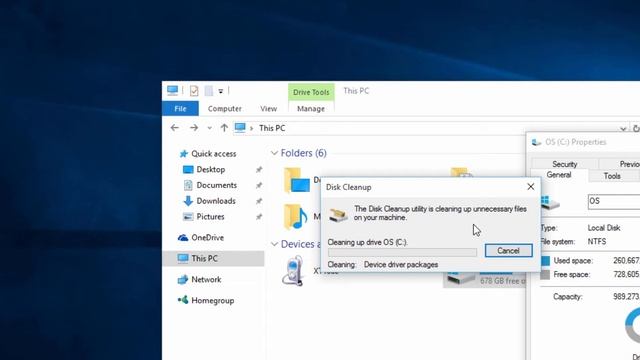This screenshot has width=640, height=360.
Task: Click the Quick access star icon
Action: (184, 154)
